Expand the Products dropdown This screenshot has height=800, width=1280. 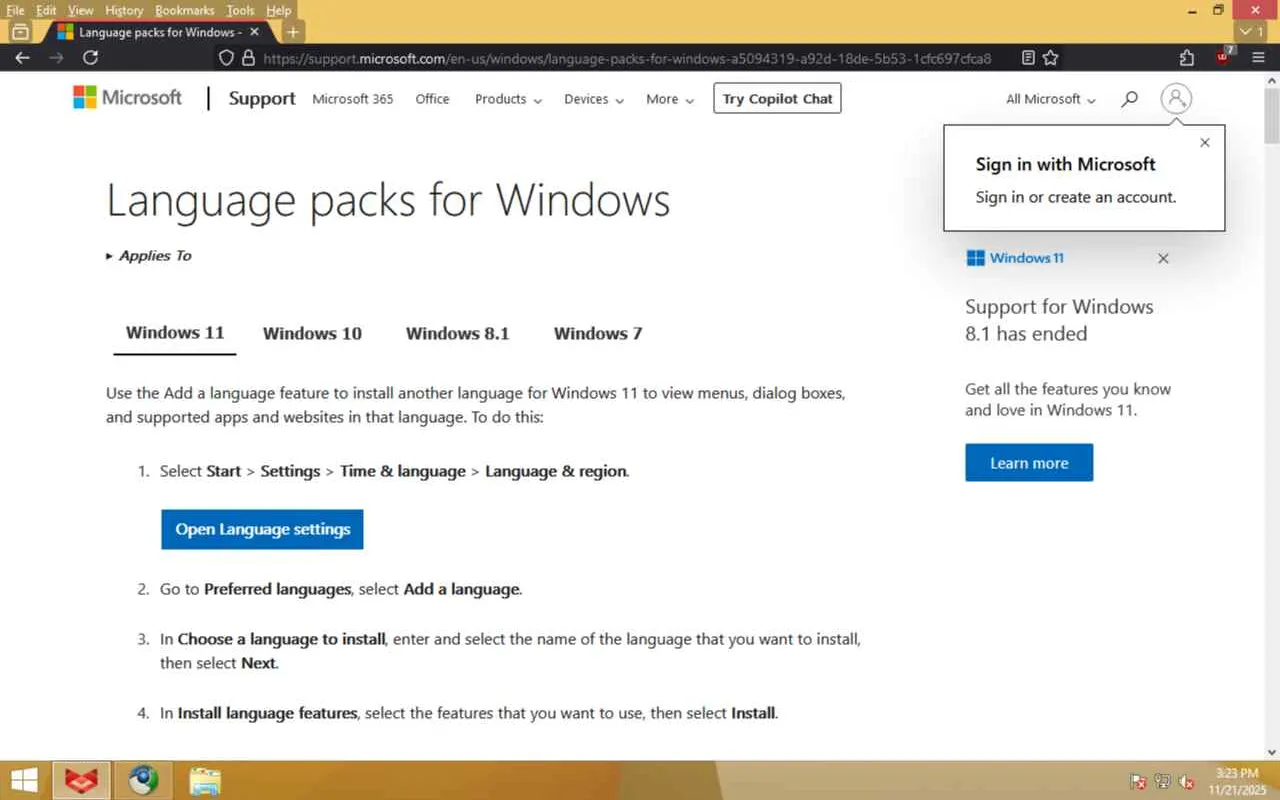point(508,99)
